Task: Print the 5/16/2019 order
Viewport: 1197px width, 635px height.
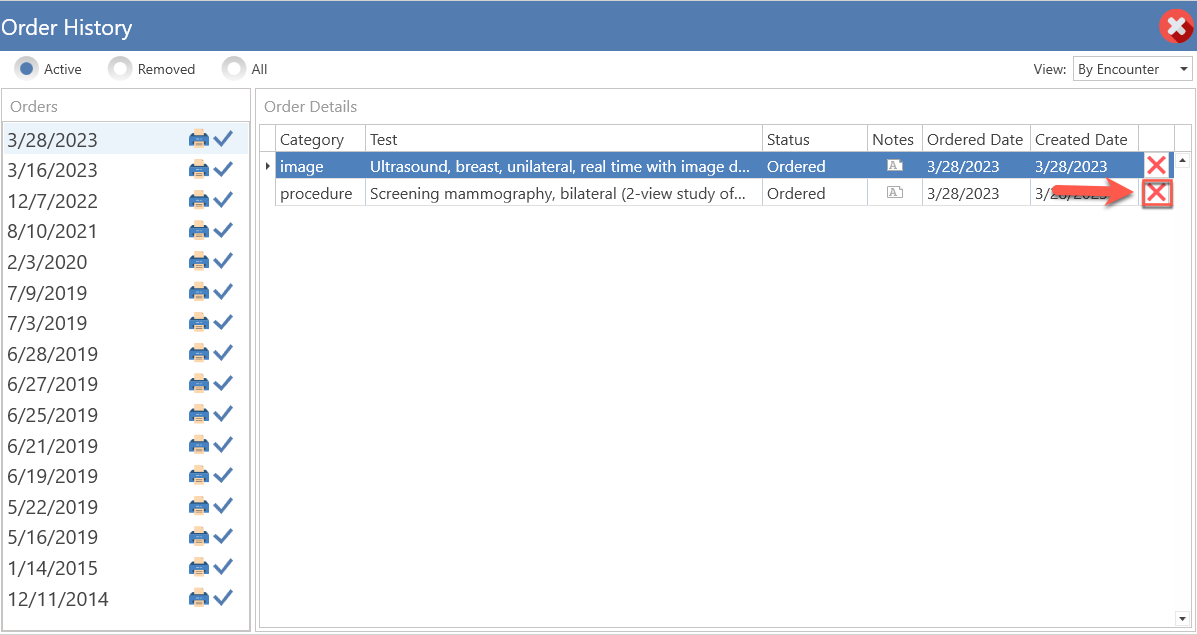Action: pyautogui.click(x=198, y=537)
